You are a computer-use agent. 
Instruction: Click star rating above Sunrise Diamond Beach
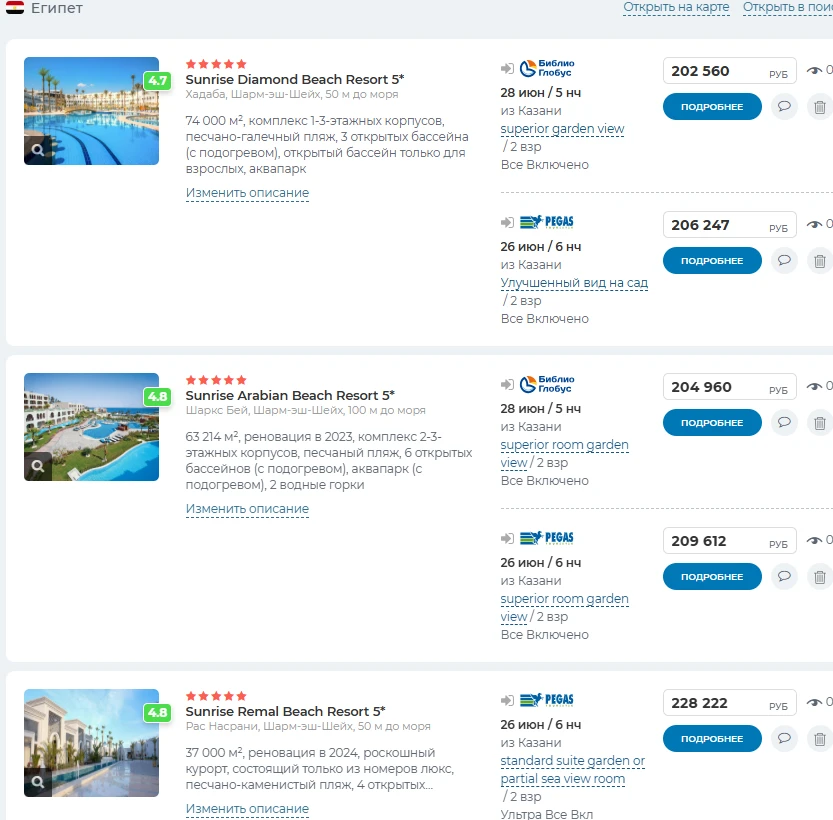tap(216, 64)
